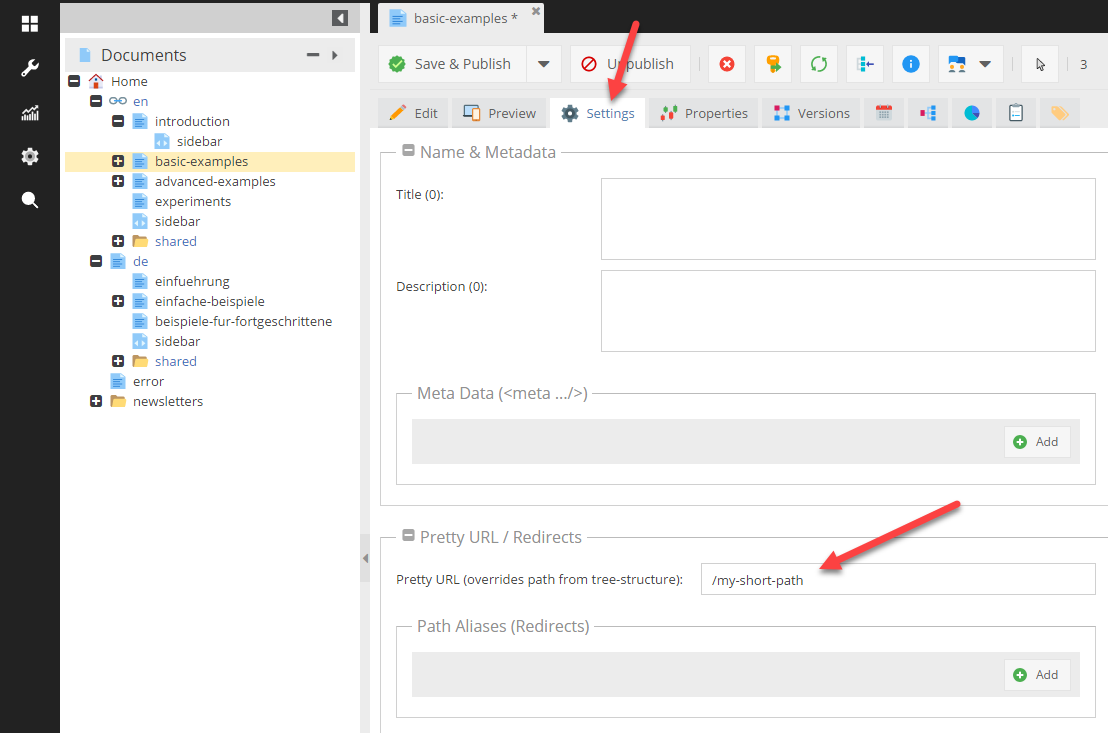Open the tags tab icon
The width and height of the screenshot is (1108, 733).
tap(1059, 113)
